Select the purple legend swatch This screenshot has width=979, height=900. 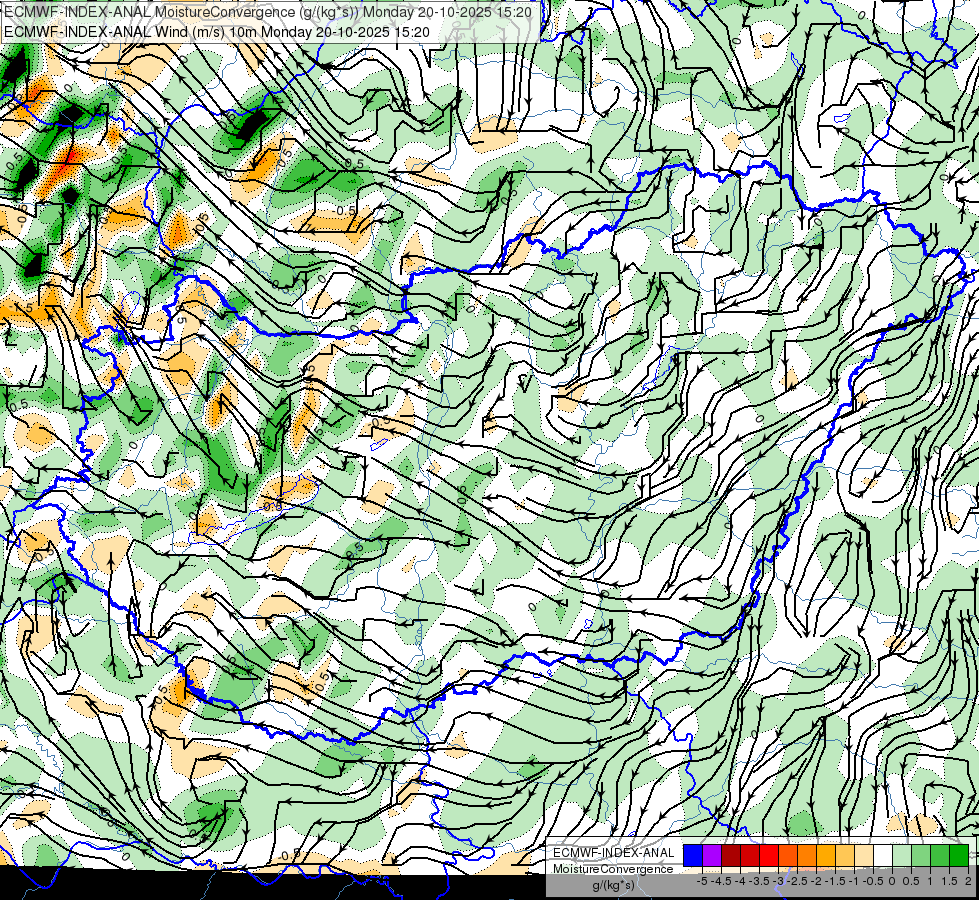pos(712,856)
